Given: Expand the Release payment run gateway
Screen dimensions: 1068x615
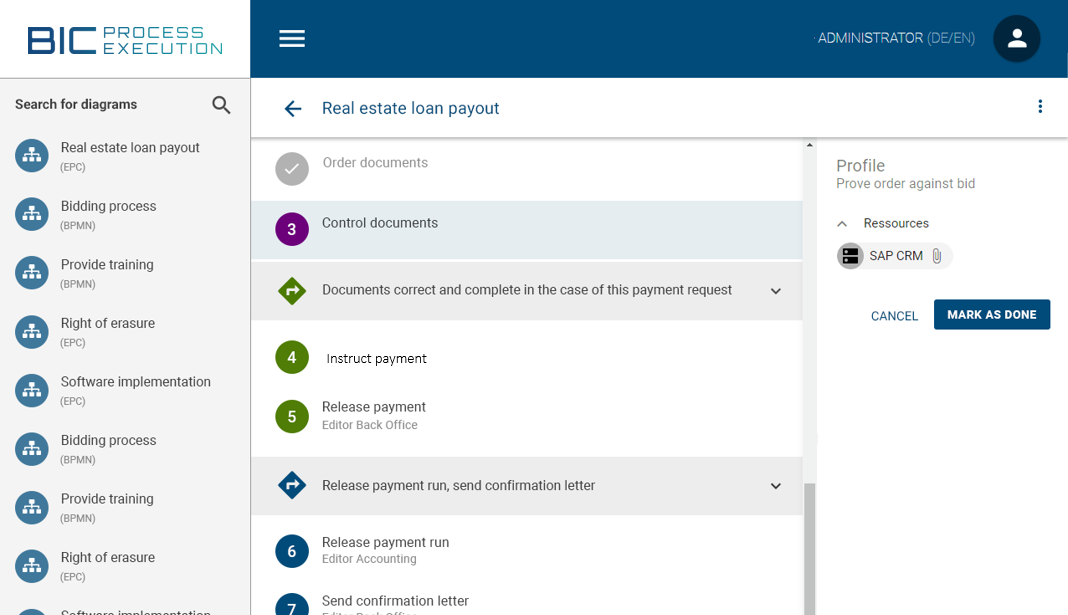Looking at the screenshot, I should tap(775, 486).
